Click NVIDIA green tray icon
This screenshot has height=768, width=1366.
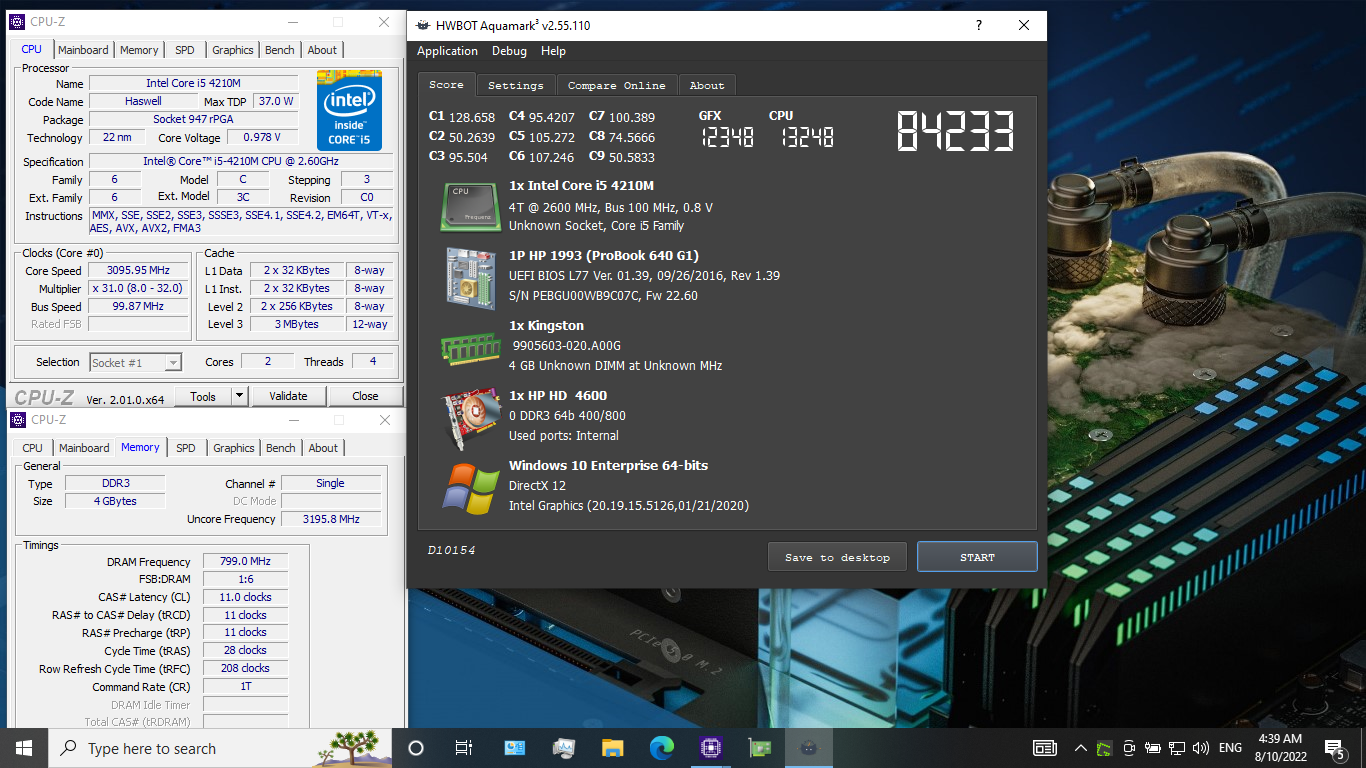(1105, 748)
